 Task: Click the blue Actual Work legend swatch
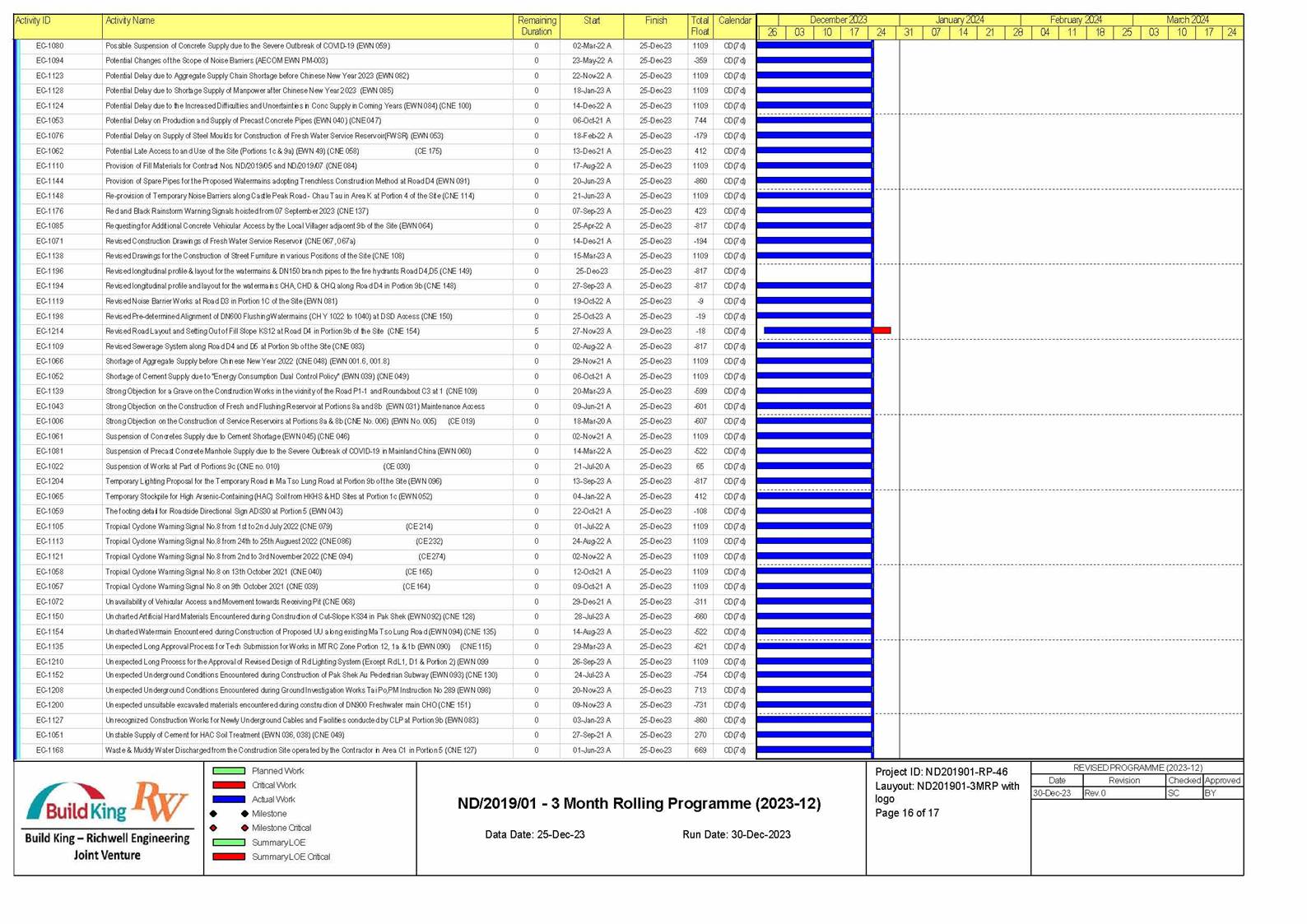click(x=229, y=799)
